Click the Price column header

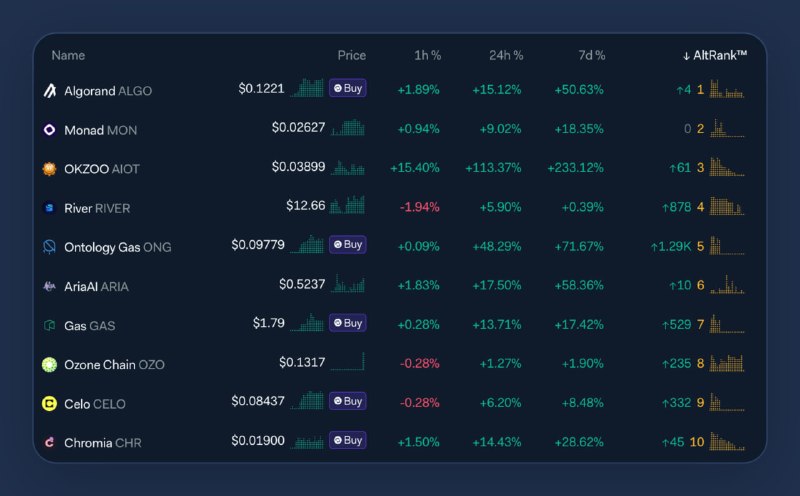click(x=351, y=56)
